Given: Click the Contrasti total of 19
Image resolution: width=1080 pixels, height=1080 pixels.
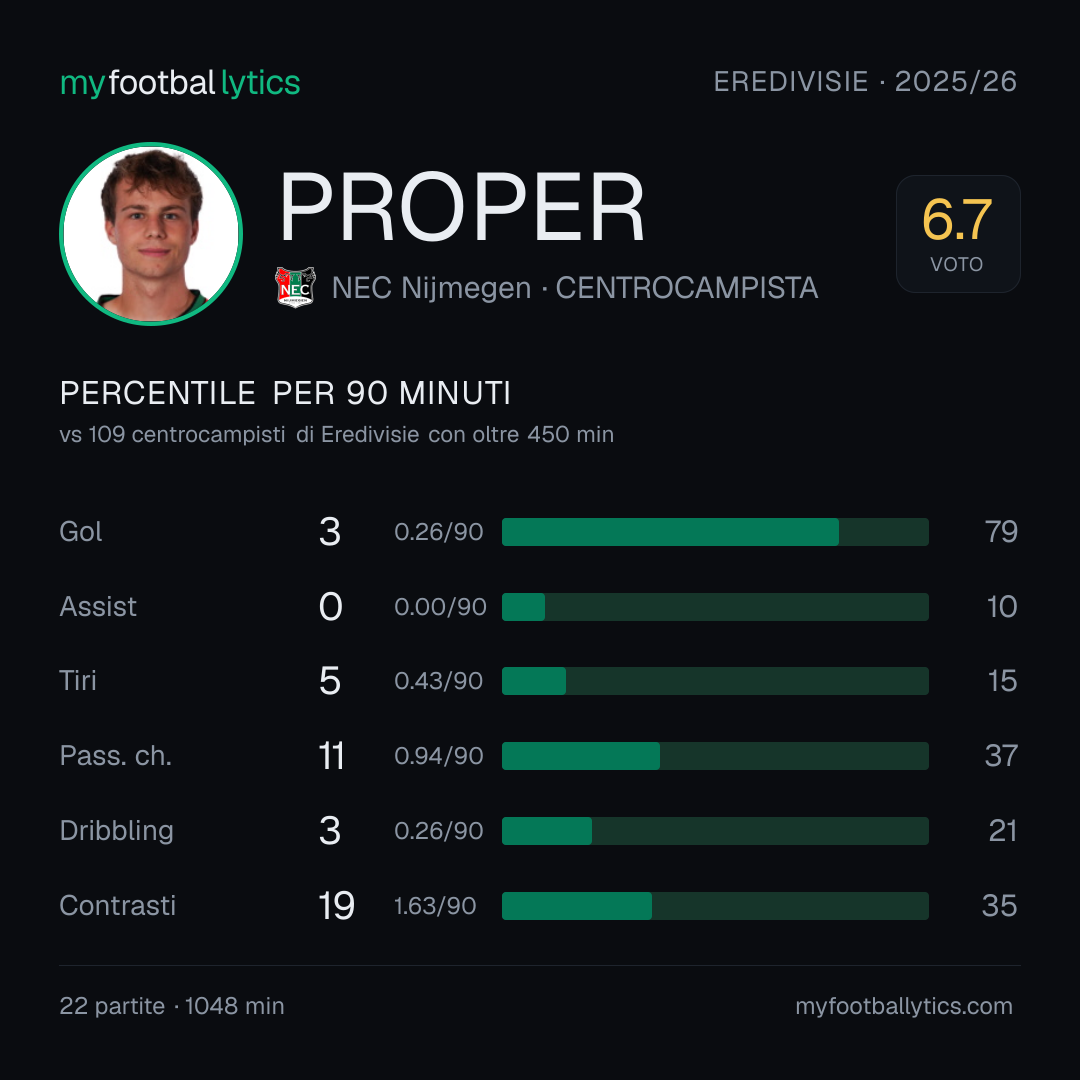Looking at the screenshot, I should 336,906.
